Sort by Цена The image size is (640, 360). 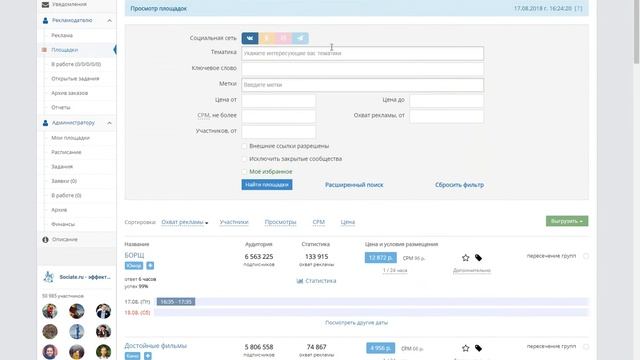coord(347,222)
